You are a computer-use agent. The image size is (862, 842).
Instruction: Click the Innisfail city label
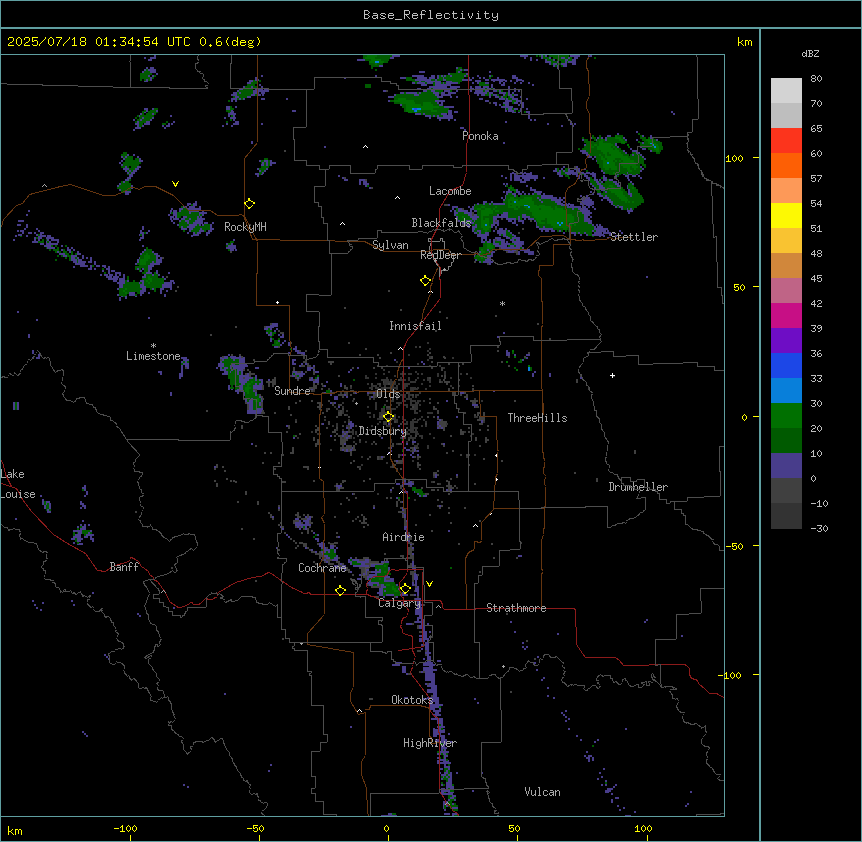coord(415,326)
